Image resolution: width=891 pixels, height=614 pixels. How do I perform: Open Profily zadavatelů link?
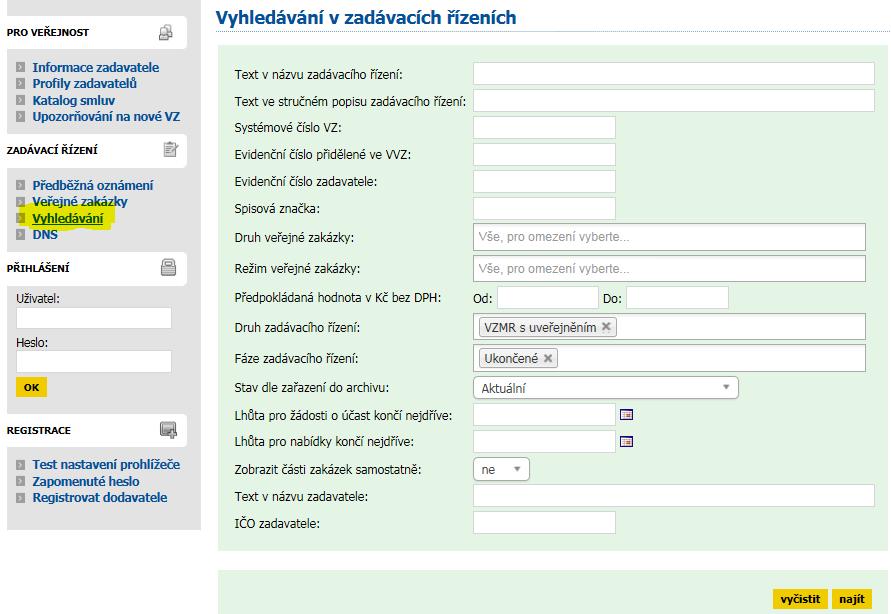point(84,83)
